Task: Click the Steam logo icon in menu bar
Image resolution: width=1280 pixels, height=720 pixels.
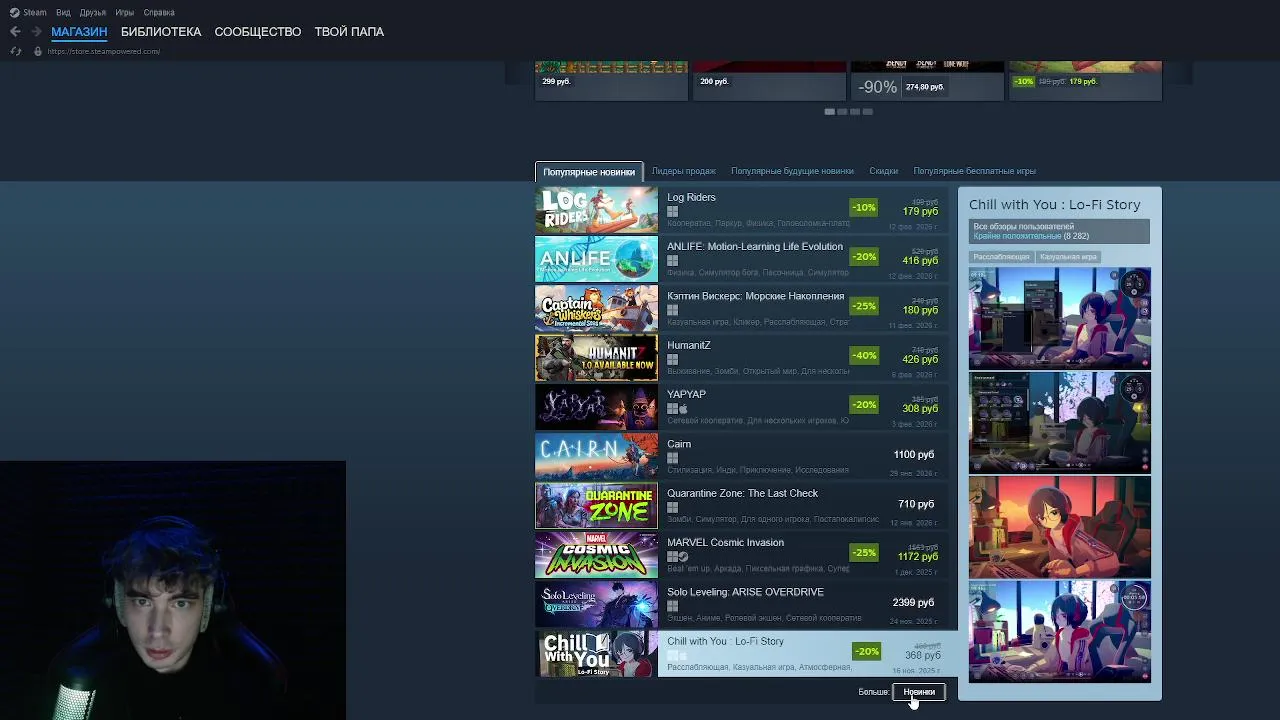Action: click(14, 12)
